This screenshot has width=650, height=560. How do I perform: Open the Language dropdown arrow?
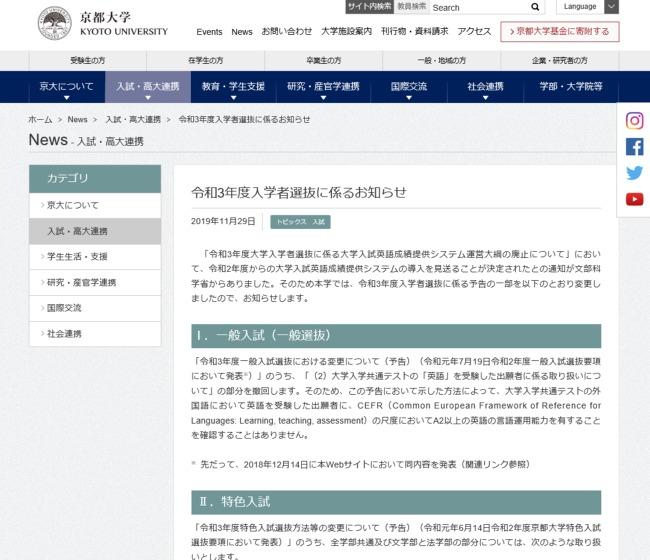coord(611,7)
